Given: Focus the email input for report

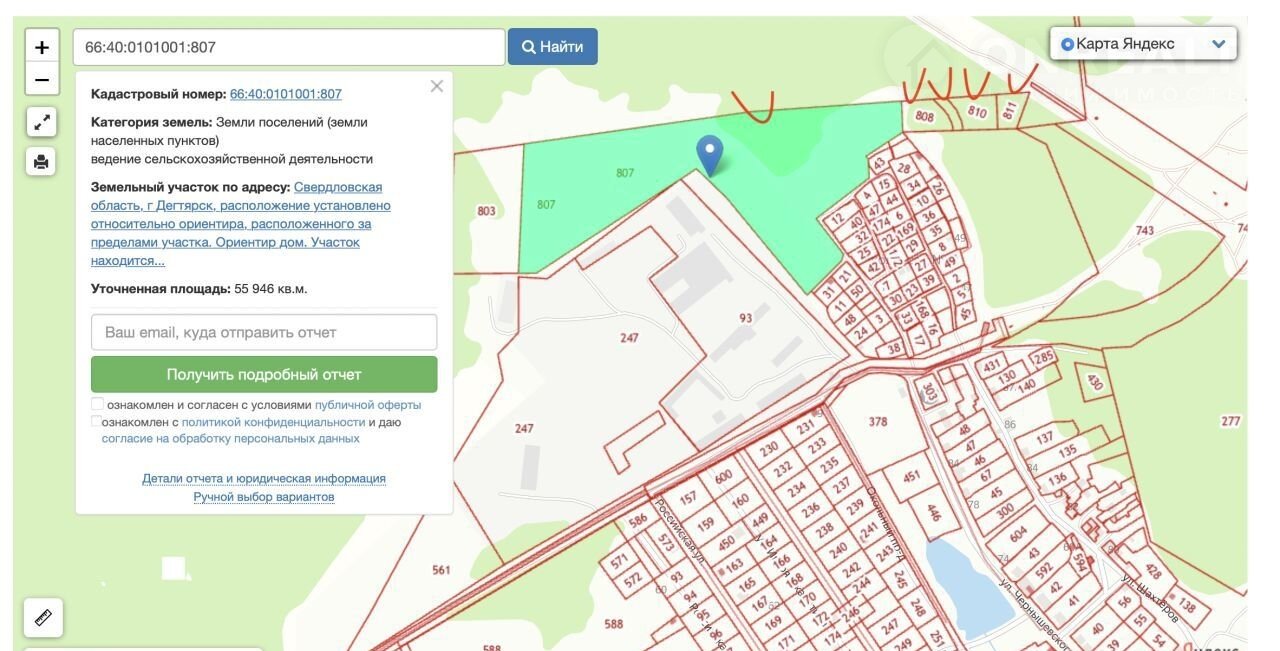Looking at the screenshot, I should 264,332.
